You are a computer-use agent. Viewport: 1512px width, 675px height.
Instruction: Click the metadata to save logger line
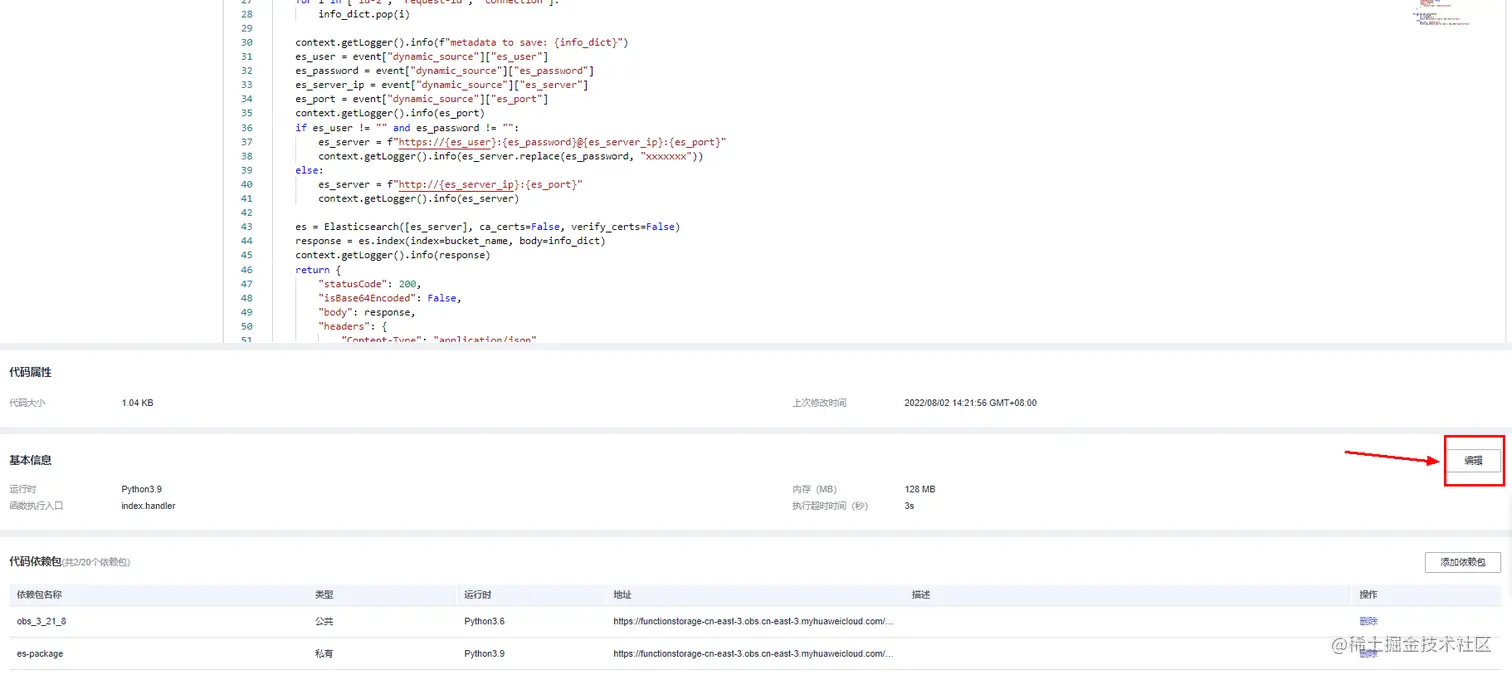(x=461, y=43)
